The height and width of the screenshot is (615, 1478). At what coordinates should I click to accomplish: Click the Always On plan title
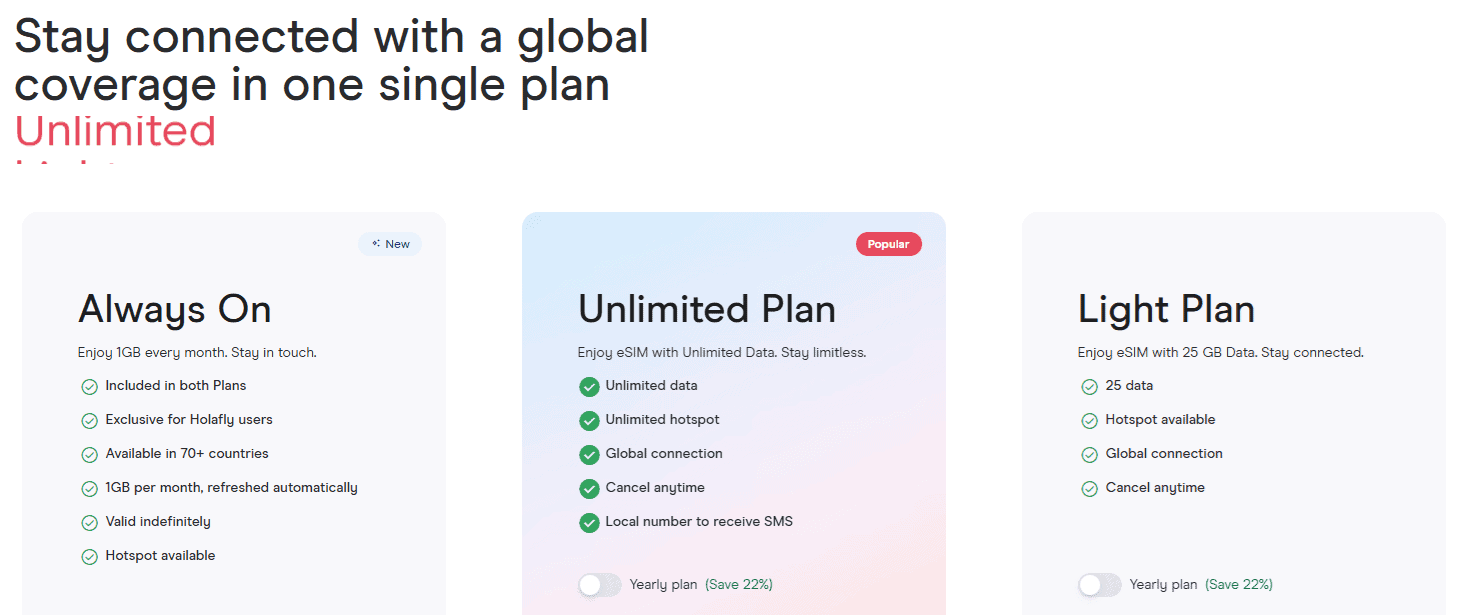175,309
